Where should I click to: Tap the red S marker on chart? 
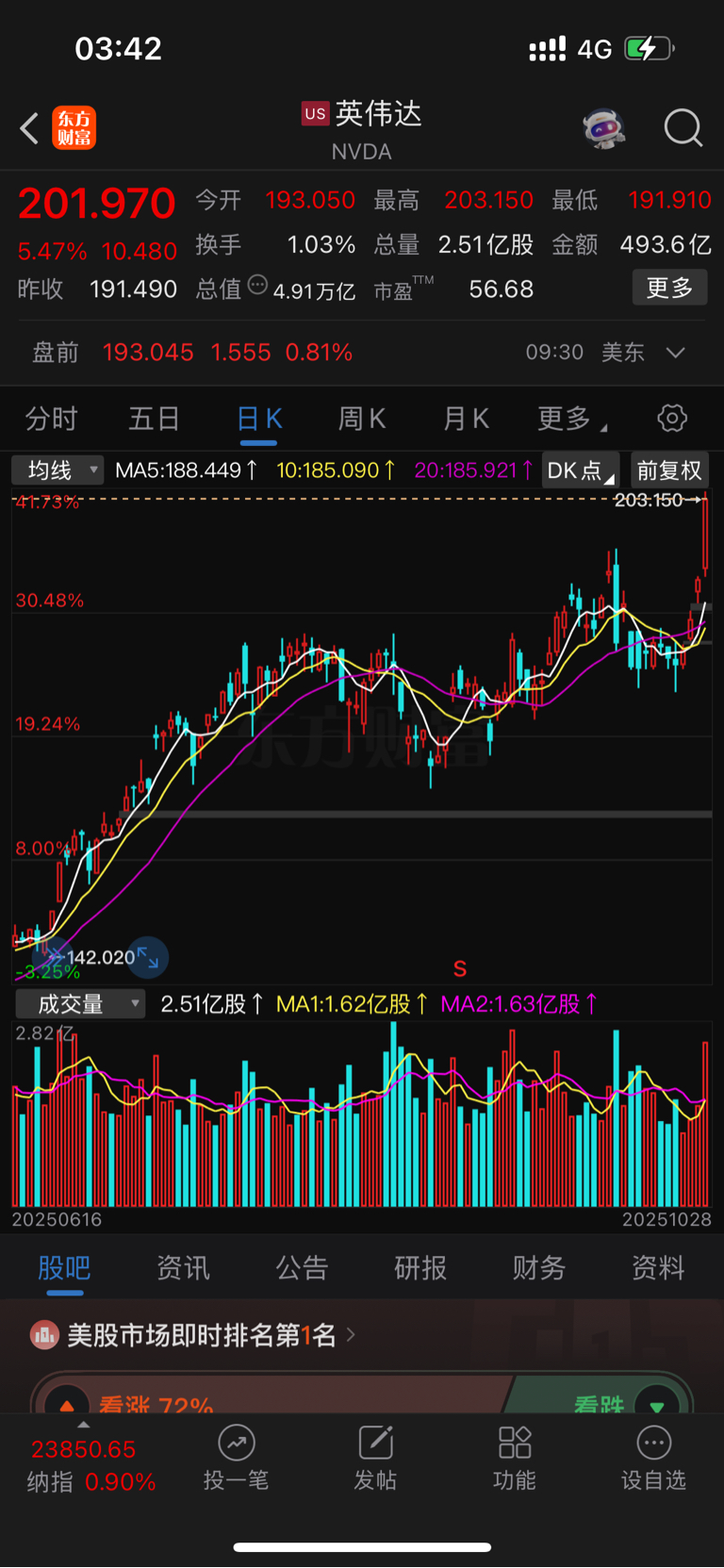coord(460,968)
